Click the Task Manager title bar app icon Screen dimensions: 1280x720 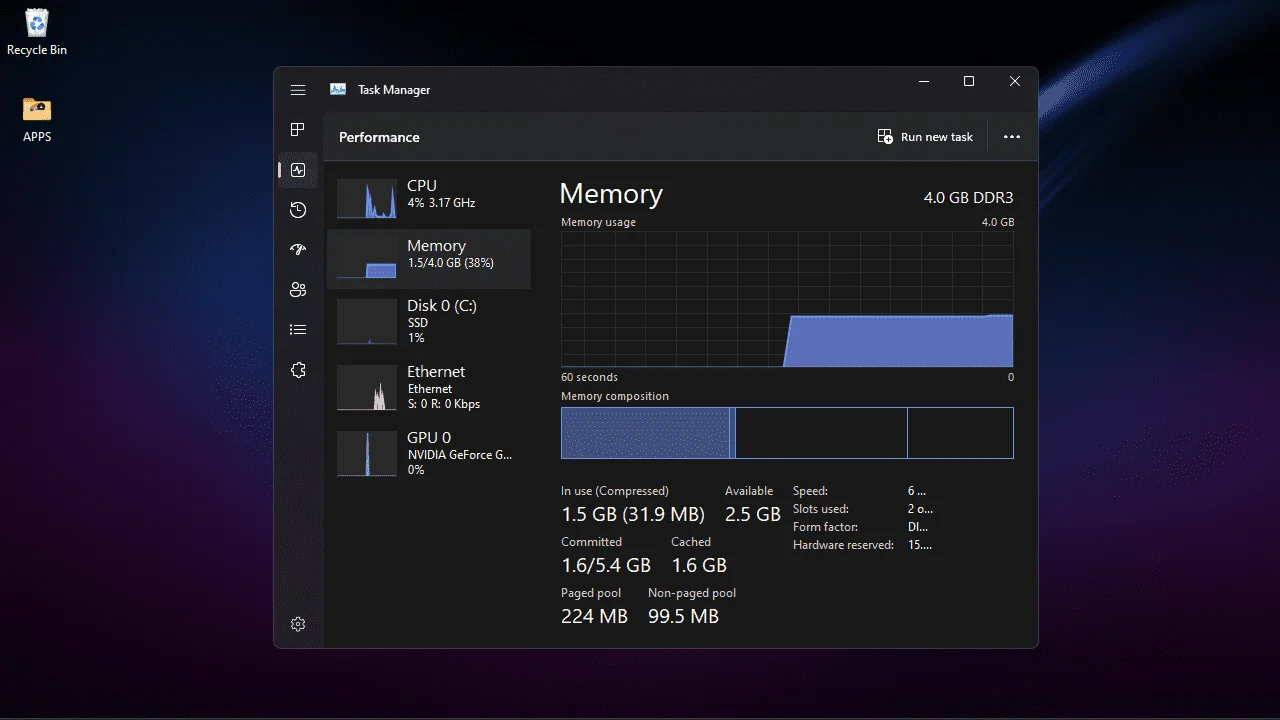[x=338, y=90]
